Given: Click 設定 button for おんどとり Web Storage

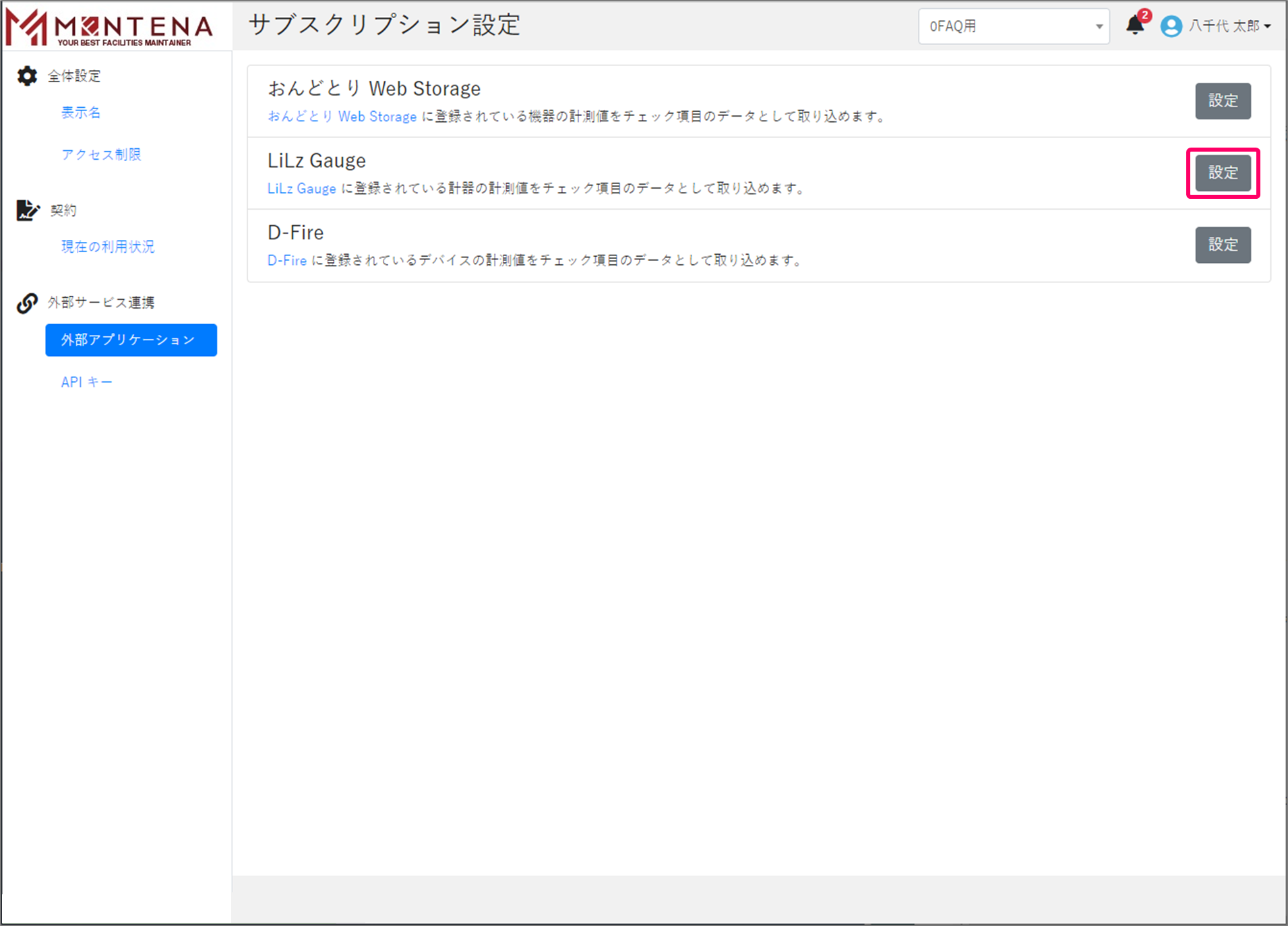Looking at the screenshot, I should click(1223, 101).
